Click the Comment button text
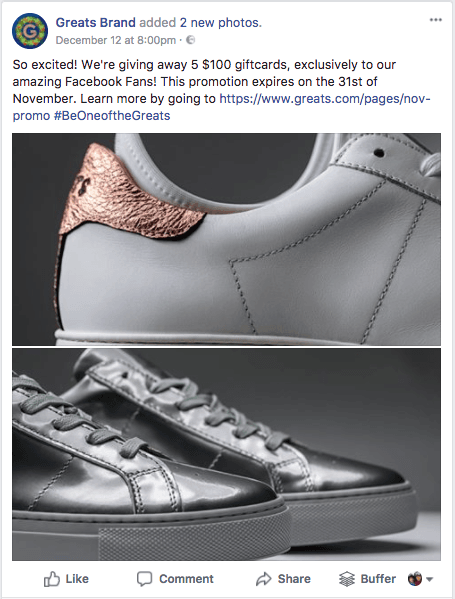The width and height of the screenshot is (455, 599). (x=186, y=579)
